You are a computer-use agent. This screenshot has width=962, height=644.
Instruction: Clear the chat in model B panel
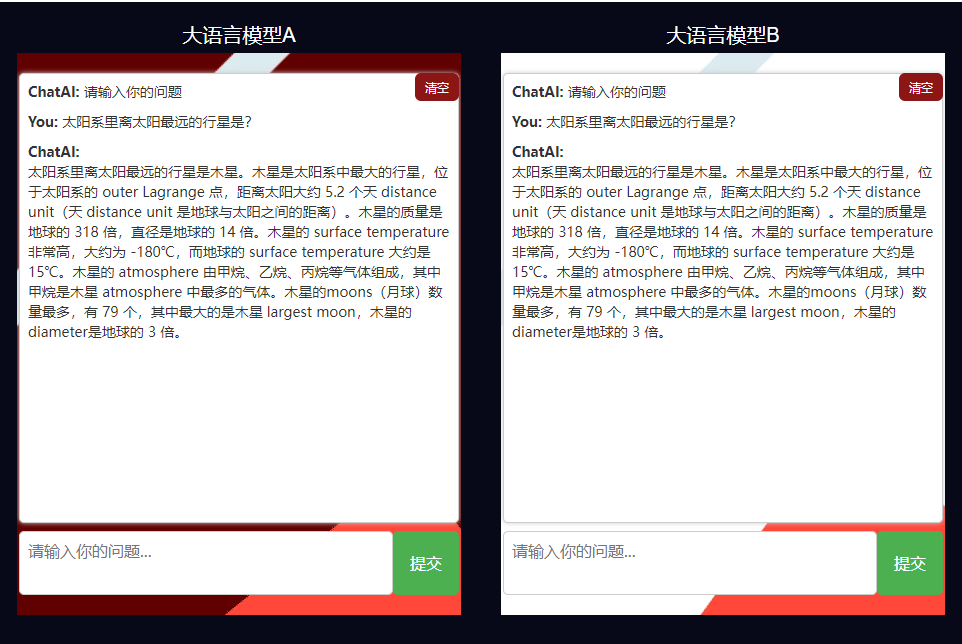click(x=920, y=88)
